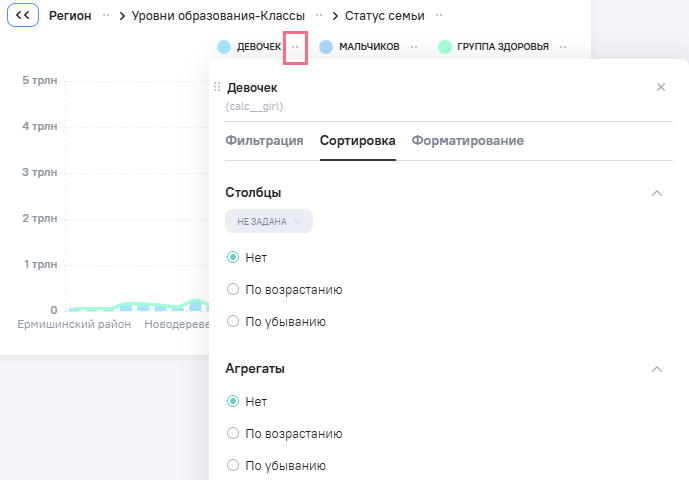This screenshot has height=480, width=689.
Task: Close the Девочек settings panel
Action: (660, 87)
